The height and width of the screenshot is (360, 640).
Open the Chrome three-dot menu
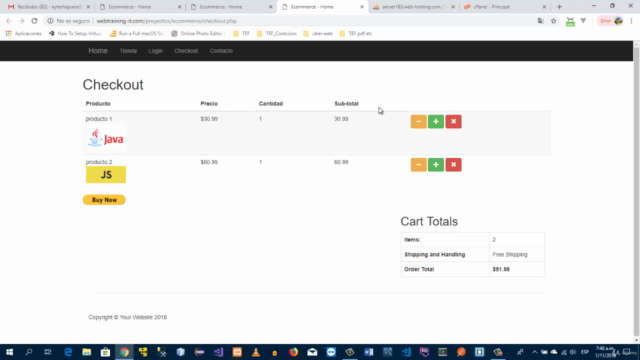click(631, 21)
